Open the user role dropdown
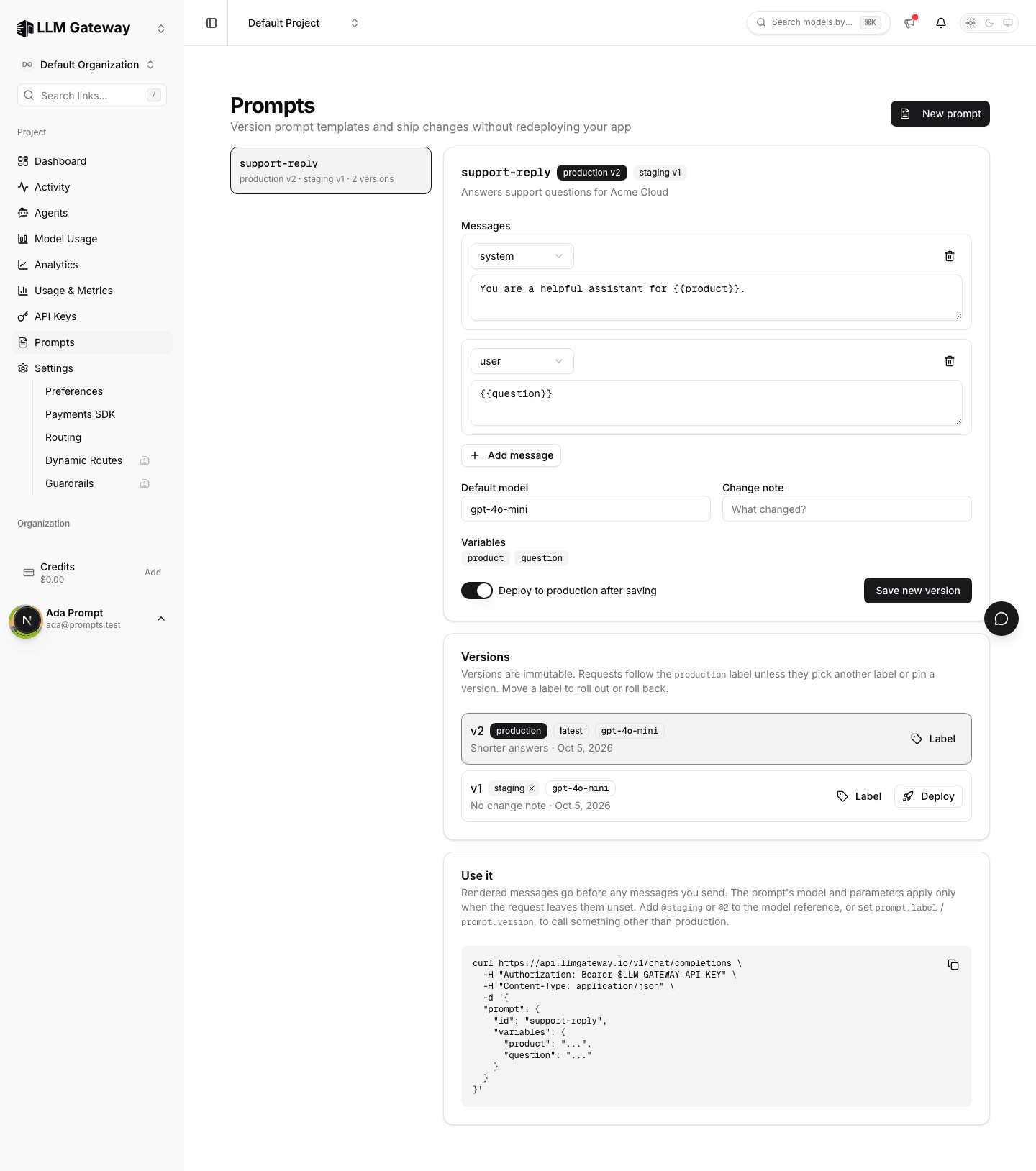The height and width of the screenshot is (1171, 1036). 522,361
